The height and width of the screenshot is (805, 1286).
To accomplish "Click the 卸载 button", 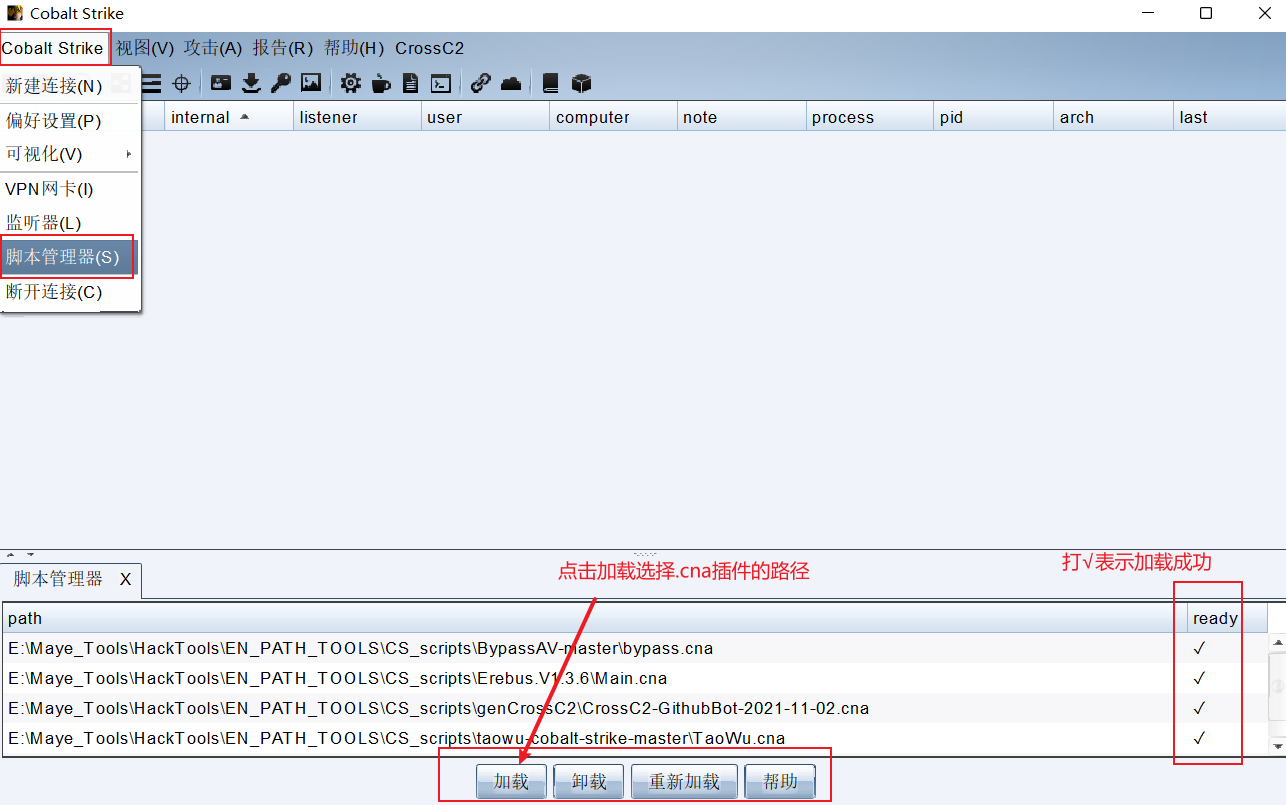I will pyautogui.click(x=589, y=781).
